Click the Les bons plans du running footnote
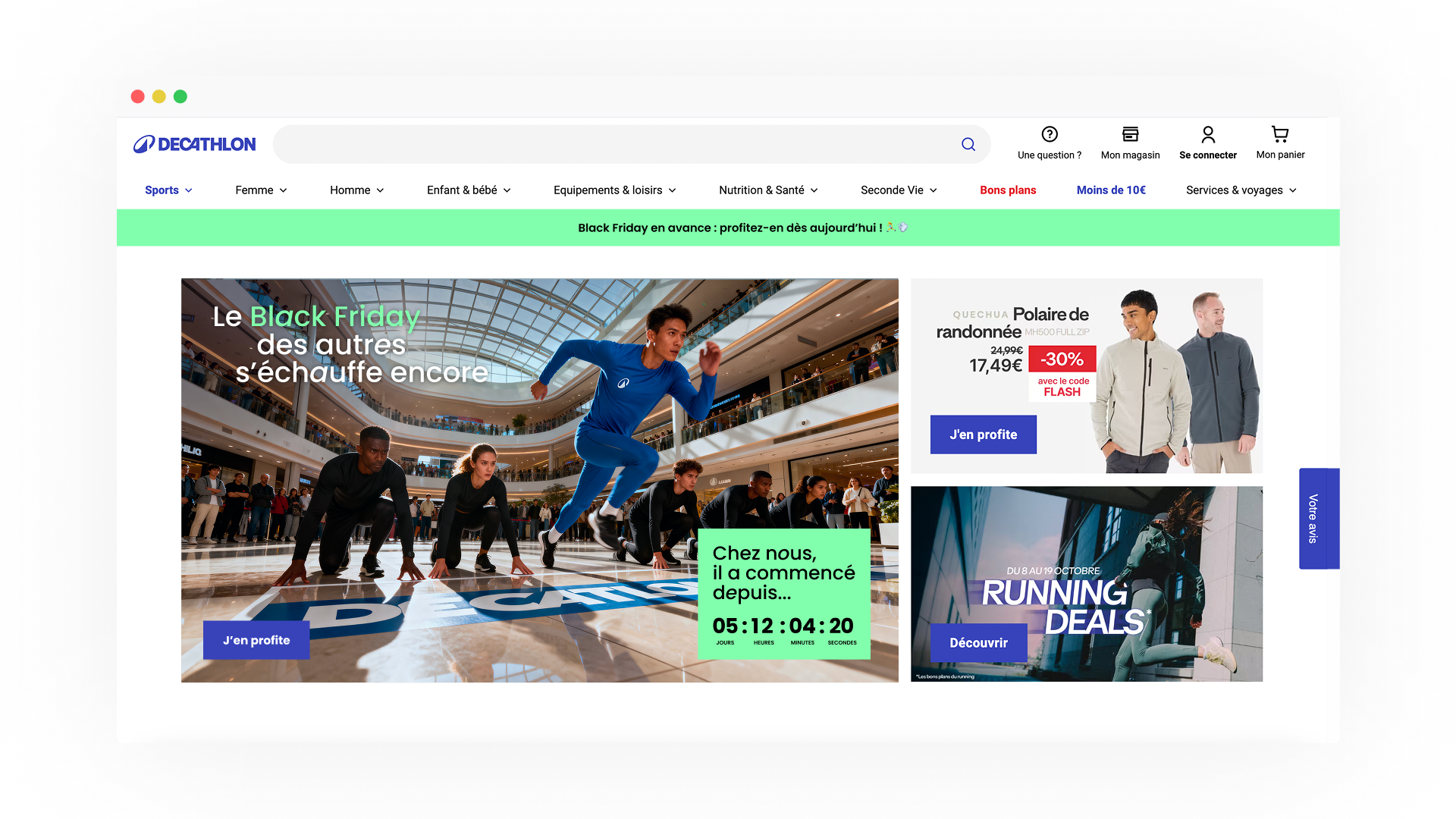The width and height of the screenshot is (1456, 819). [945, 676]
